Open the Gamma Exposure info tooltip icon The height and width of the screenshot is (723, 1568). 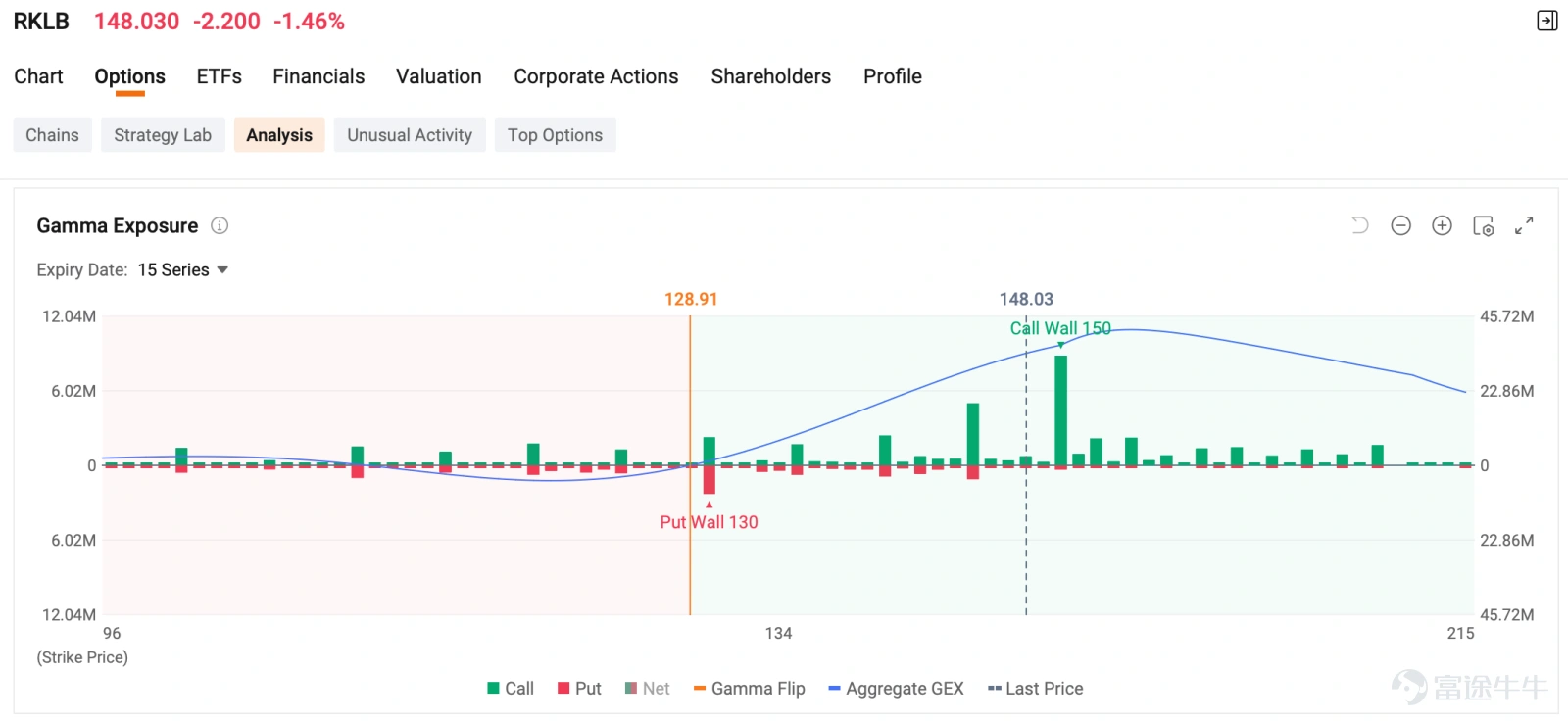(220, 225)
